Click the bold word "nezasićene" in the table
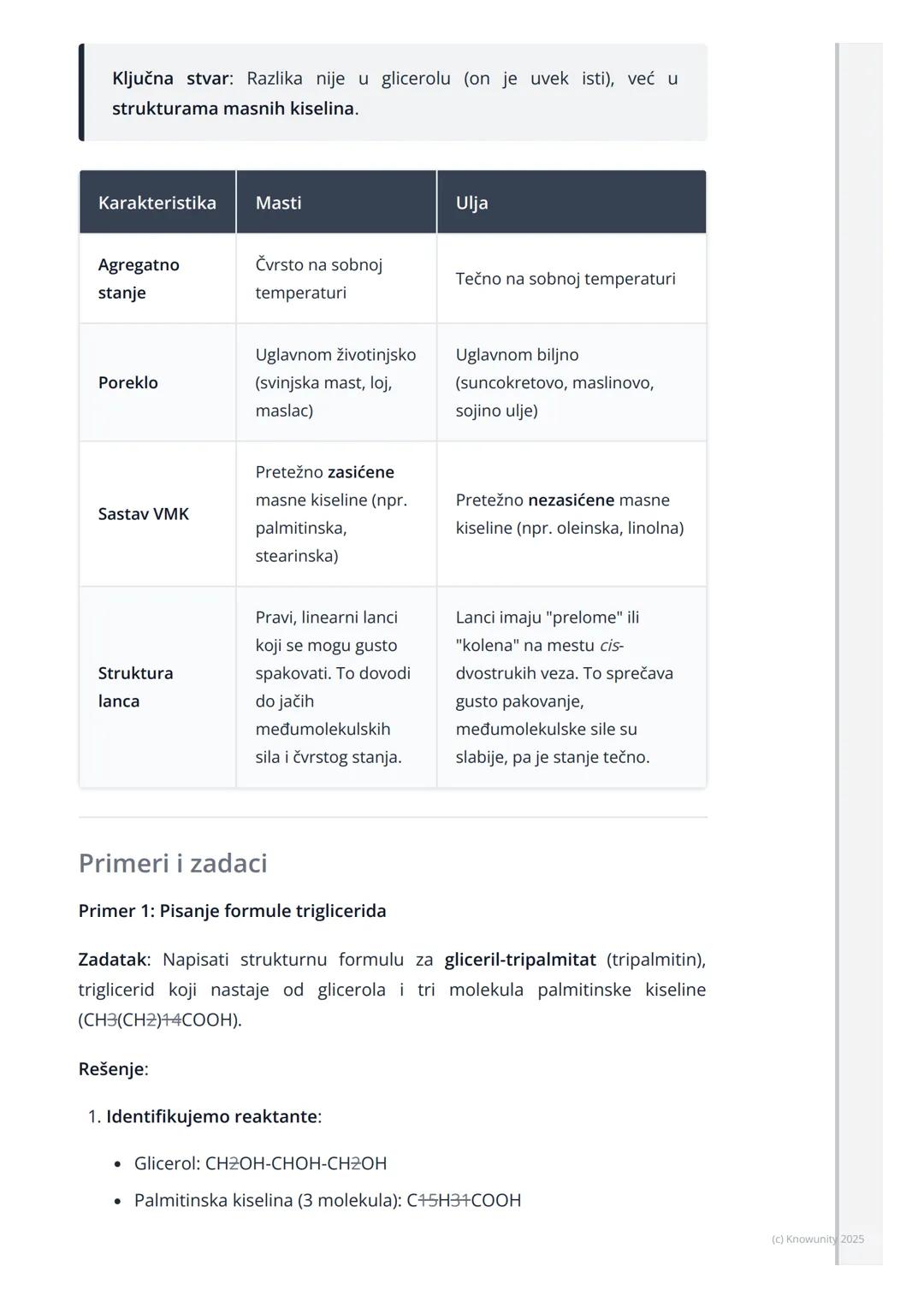The height and width of the screenshot is (1307, 924). [x=571, y=500]
